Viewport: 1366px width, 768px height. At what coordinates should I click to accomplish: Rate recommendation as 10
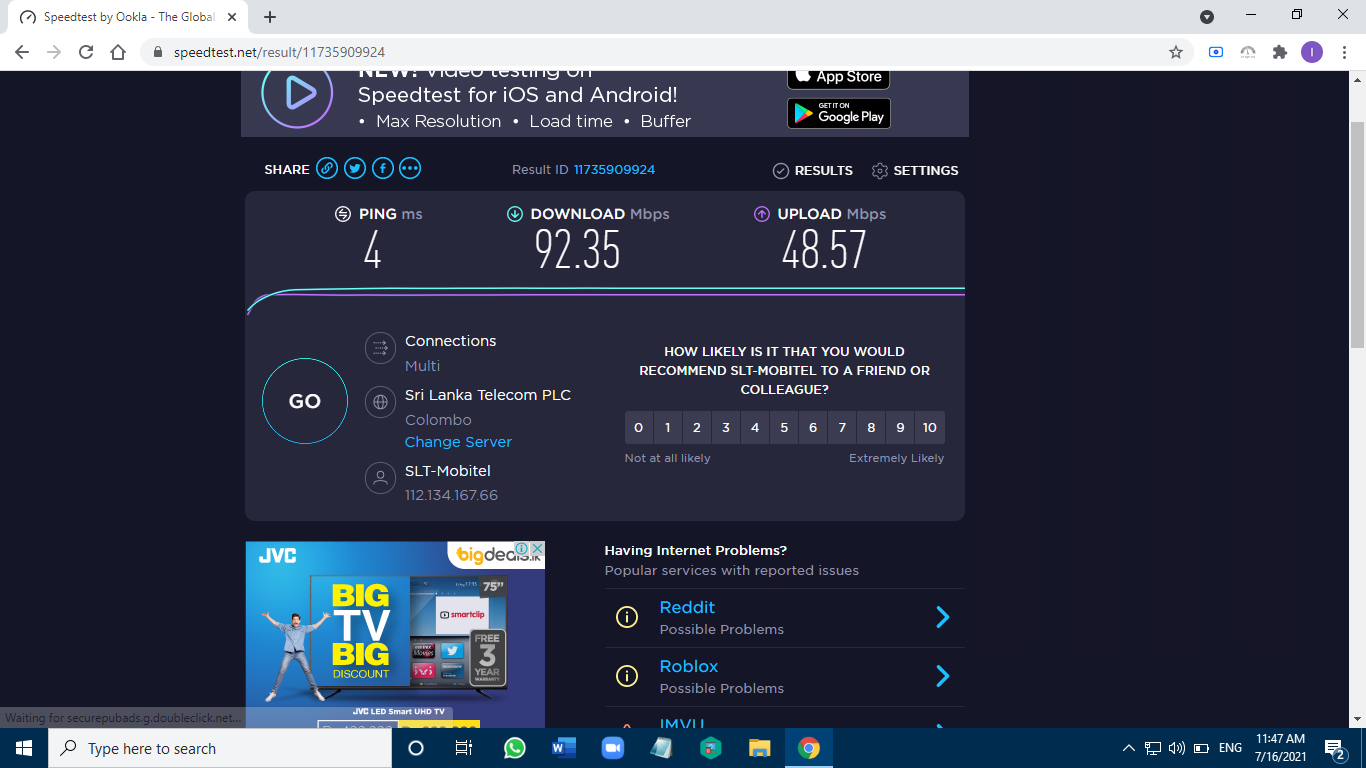[930, 428]
